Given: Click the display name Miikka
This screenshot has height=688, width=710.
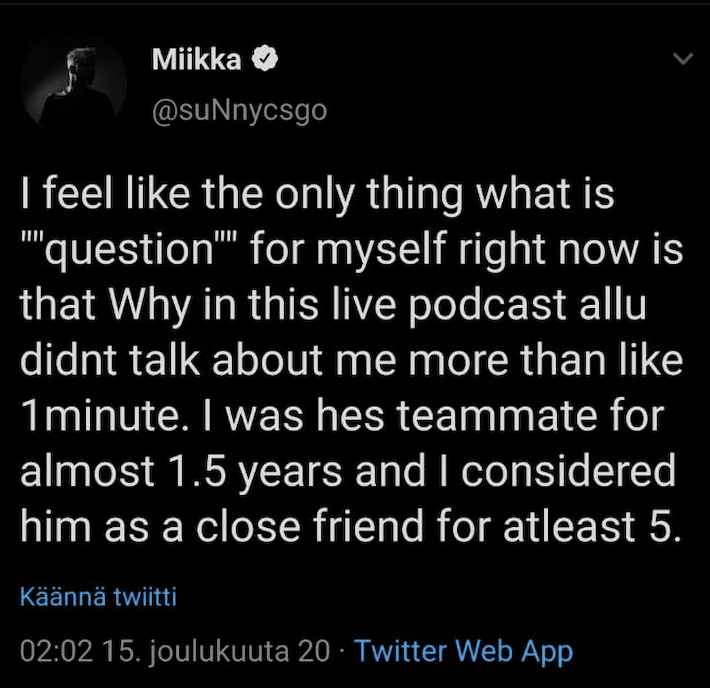Looking at the screenshot, I should point(197,59).
